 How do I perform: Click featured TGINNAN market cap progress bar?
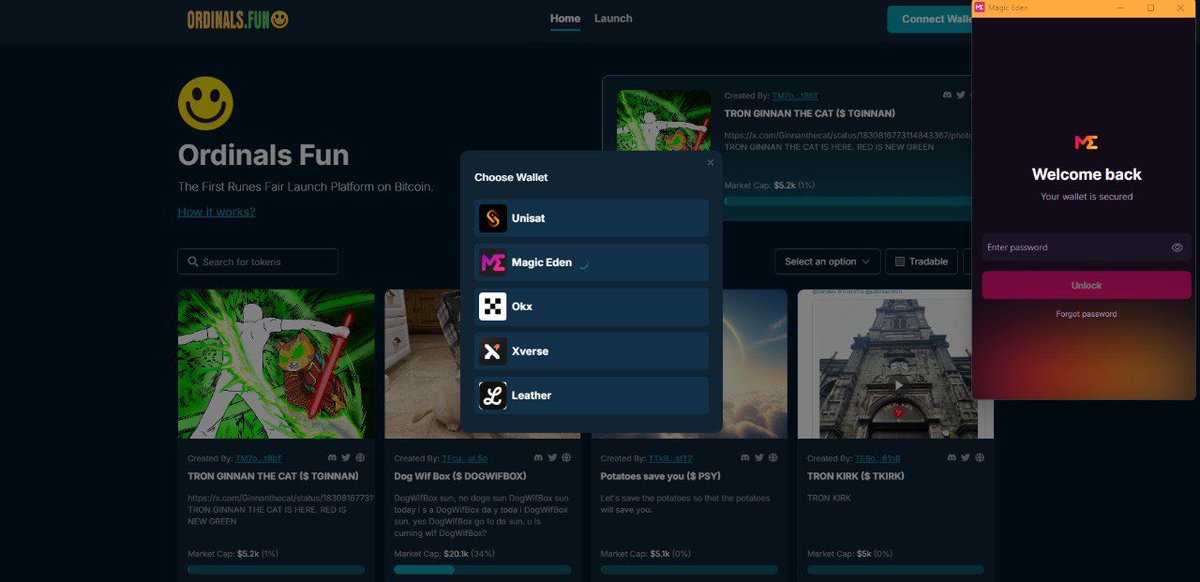[848, 201]
